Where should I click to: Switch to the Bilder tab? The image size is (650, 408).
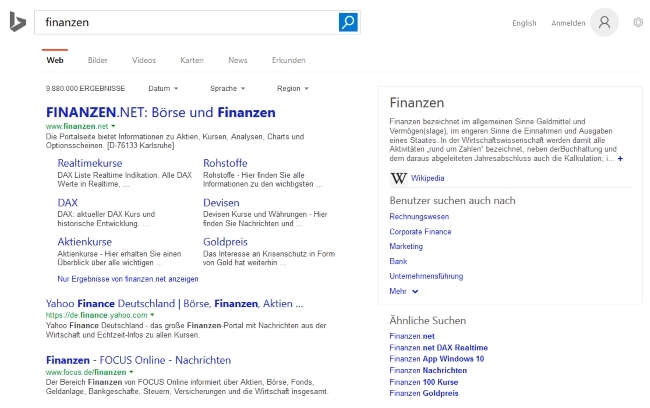(98, 60)
